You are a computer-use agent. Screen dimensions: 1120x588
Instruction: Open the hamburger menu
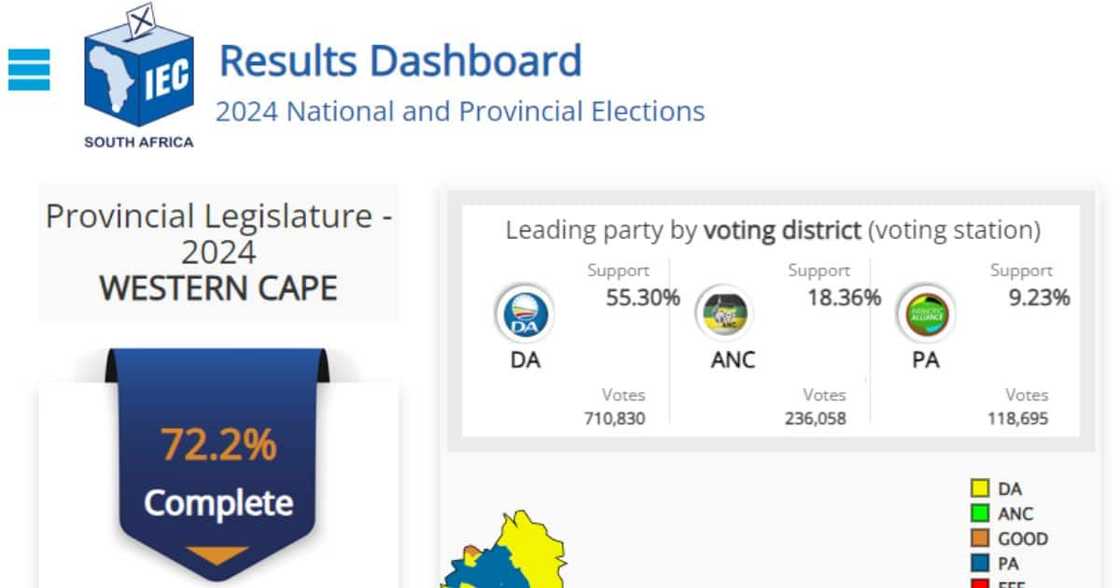29,70
